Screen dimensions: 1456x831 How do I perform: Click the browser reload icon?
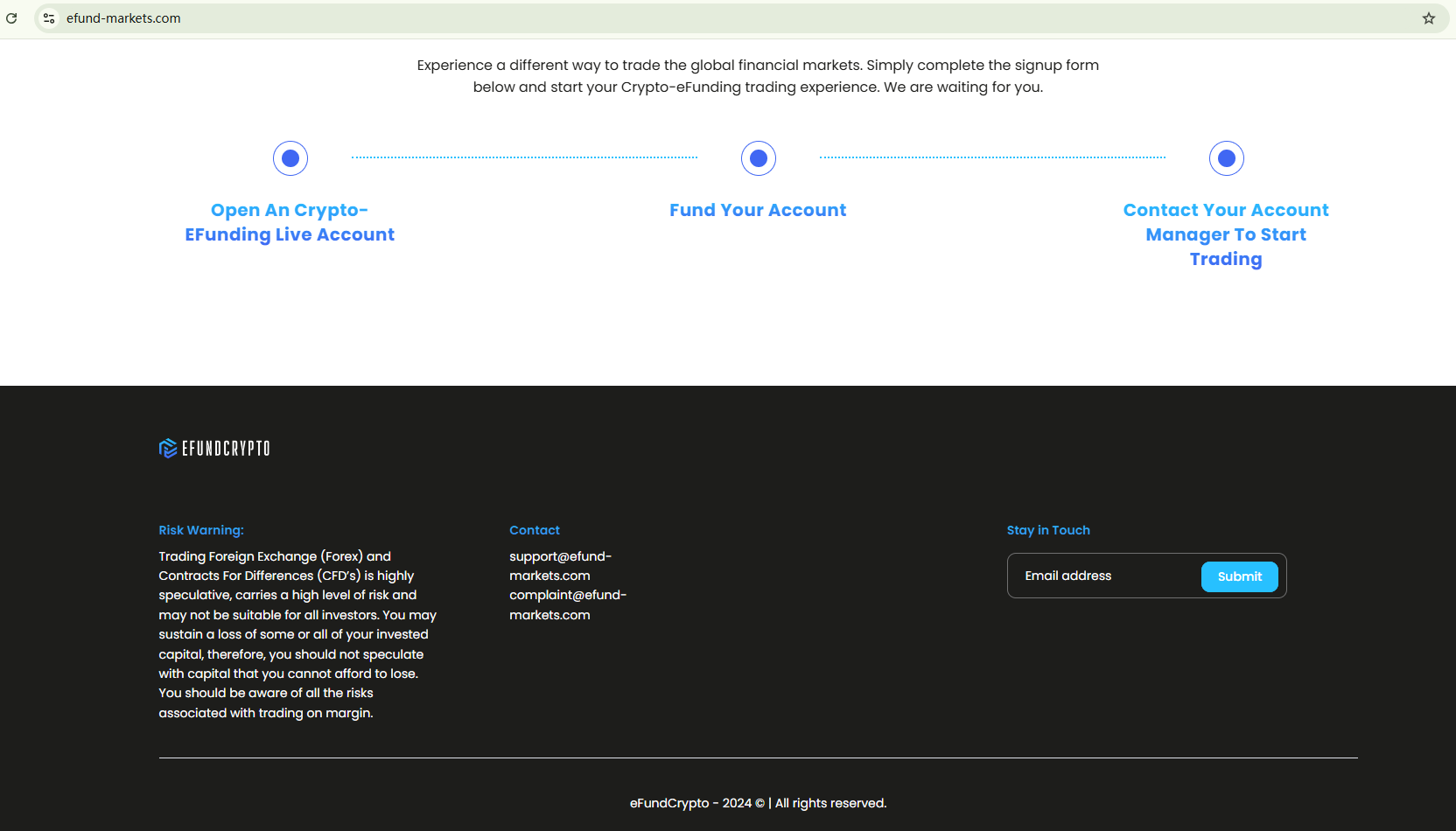pos(11,18)
